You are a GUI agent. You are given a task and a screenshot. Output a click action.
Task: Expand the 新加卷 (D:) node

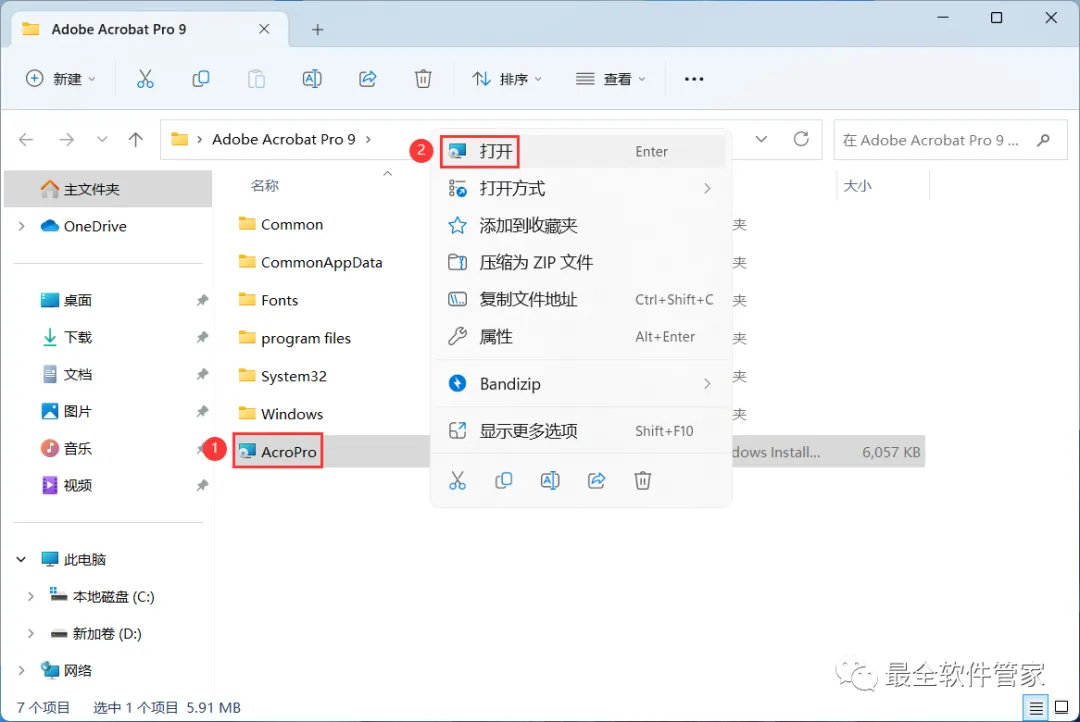30,634
